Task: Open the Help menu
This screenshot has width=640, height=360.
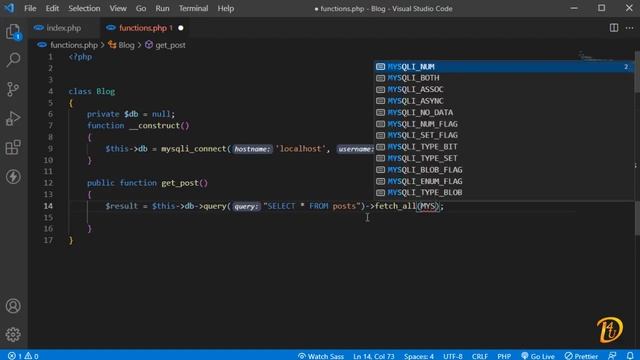Action: (225, 8)
